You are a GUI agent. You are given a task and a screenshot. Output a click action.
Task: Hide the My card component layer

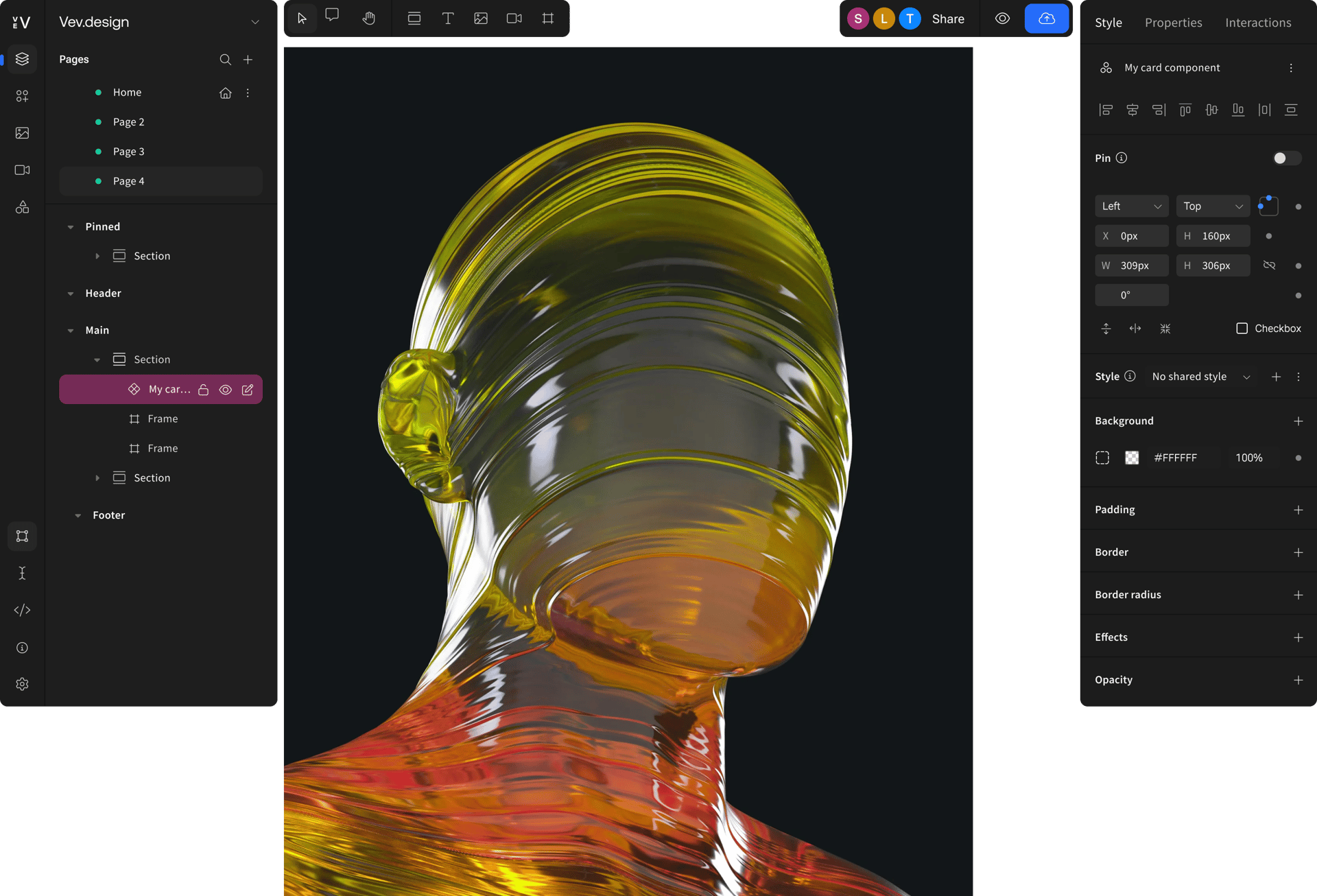(226, 390)
